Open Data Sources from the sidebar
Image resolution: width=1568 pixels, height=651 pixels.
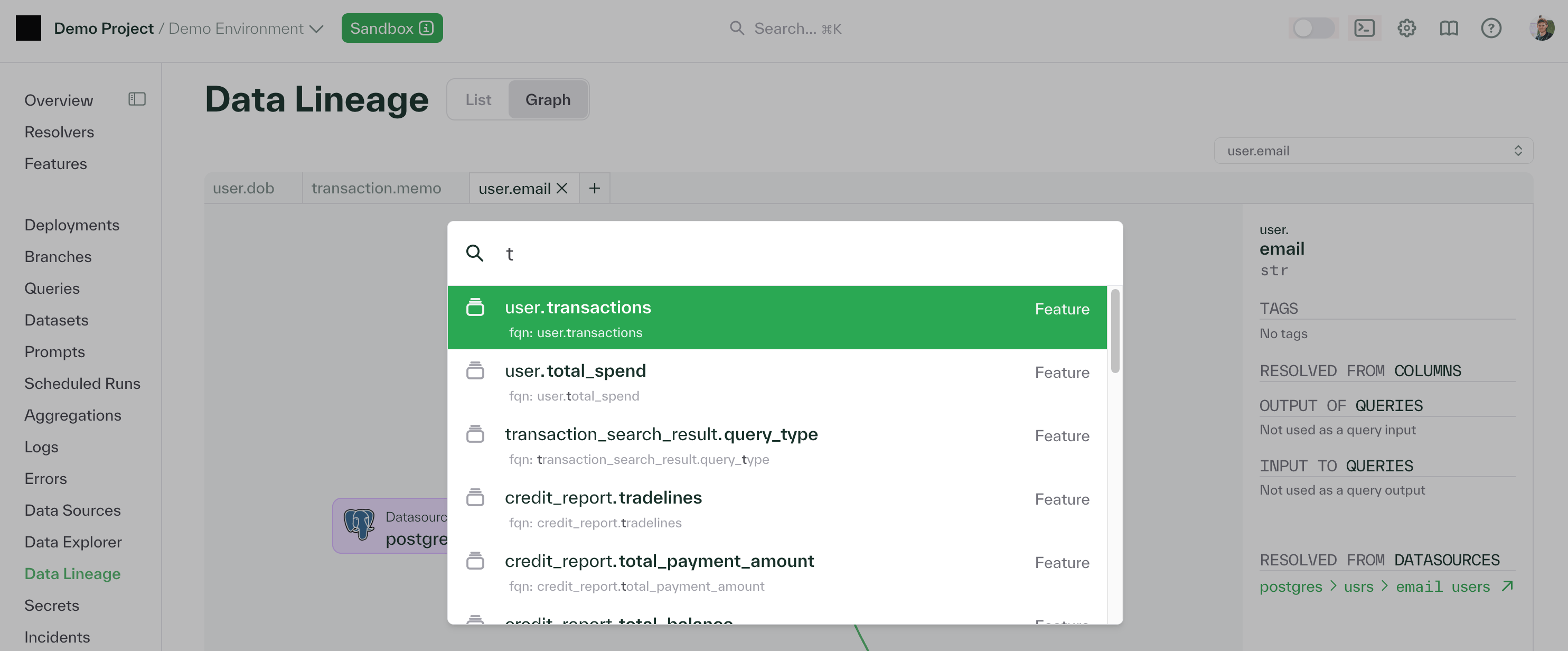click(x=72, y=510)
